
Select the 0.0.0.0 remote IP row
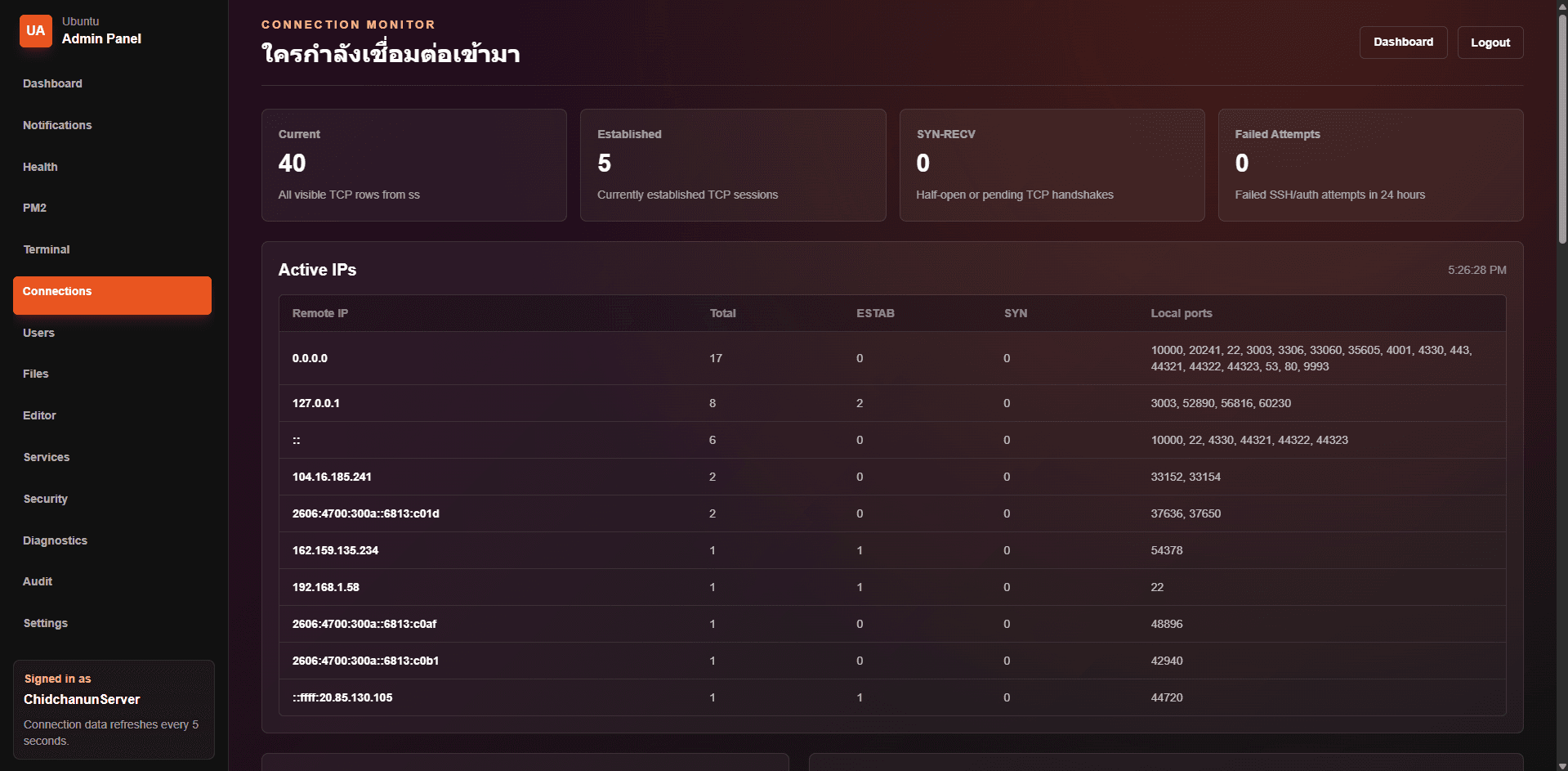point(892,358)
